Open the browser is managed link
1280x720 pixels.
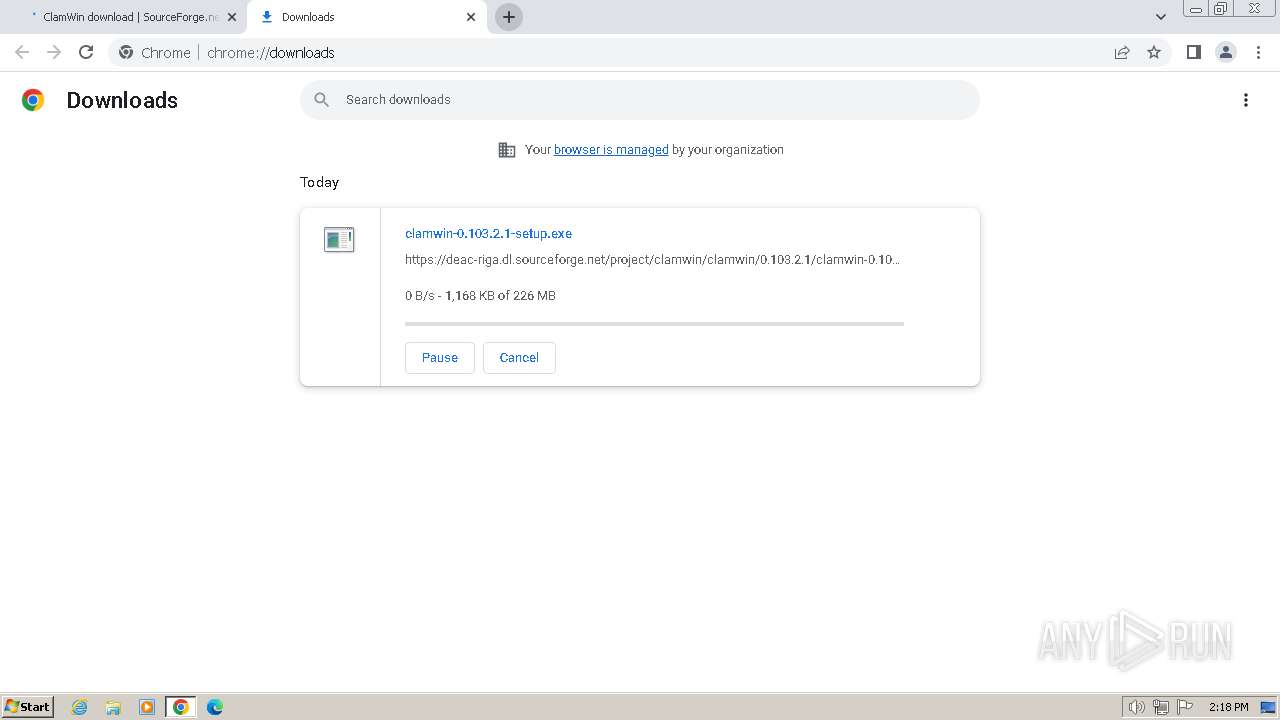tap(611, 149)
